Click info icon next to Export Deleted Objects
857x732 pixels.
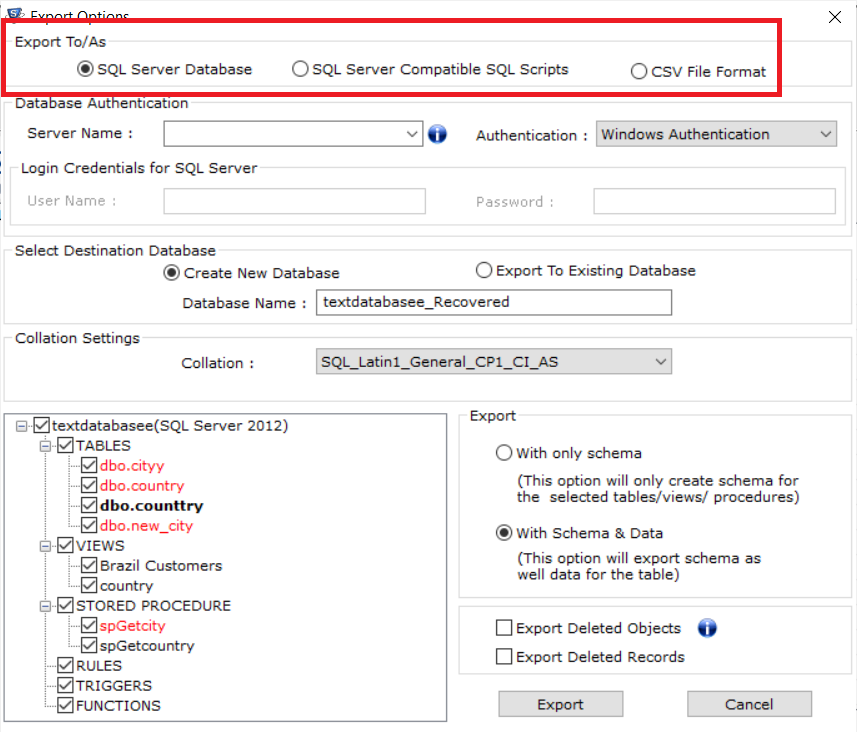pyautogui.click(x=707, y=628)
